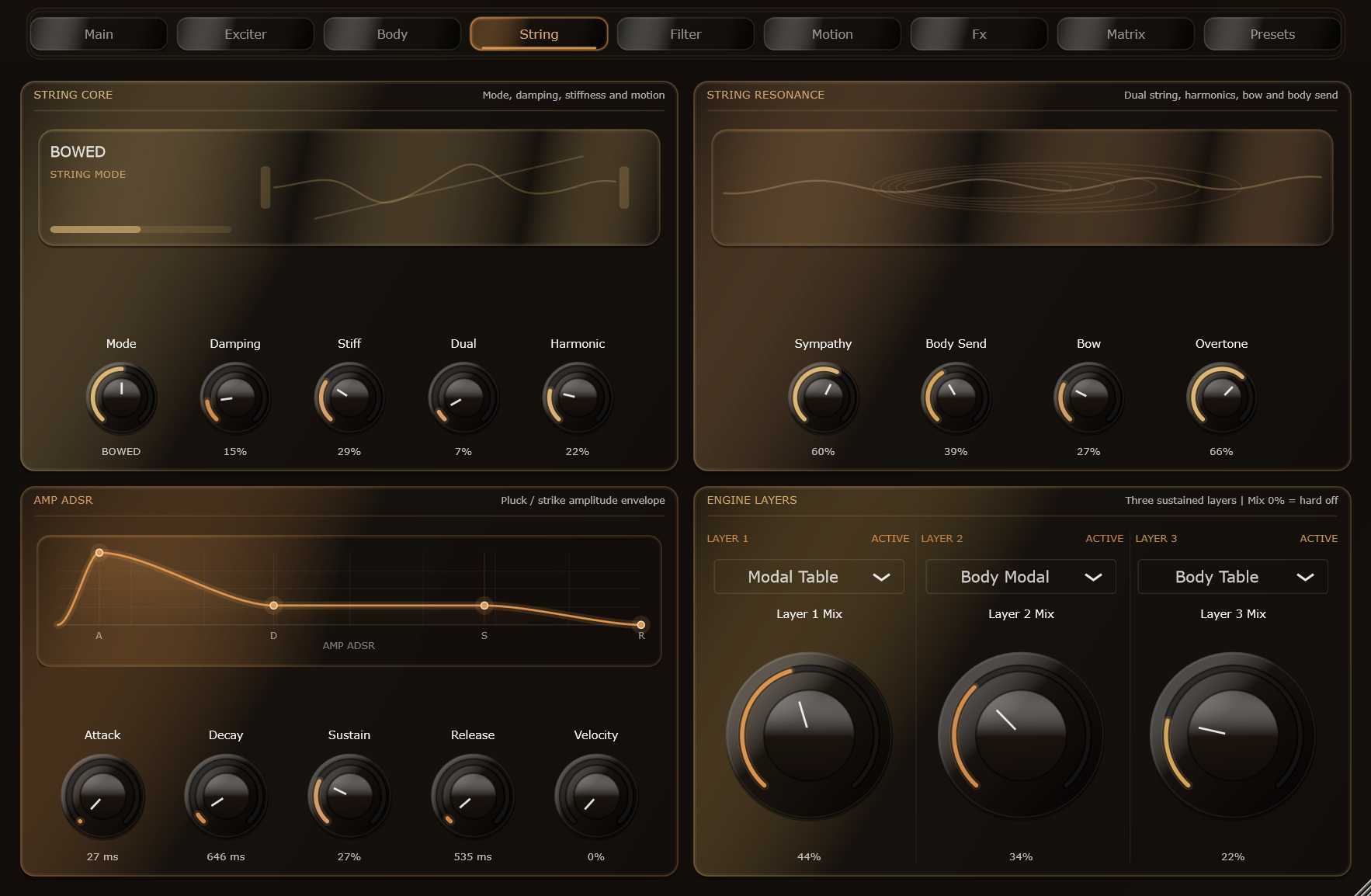Open the Body Modal dropdown for Layer 2

(1021, 577)
